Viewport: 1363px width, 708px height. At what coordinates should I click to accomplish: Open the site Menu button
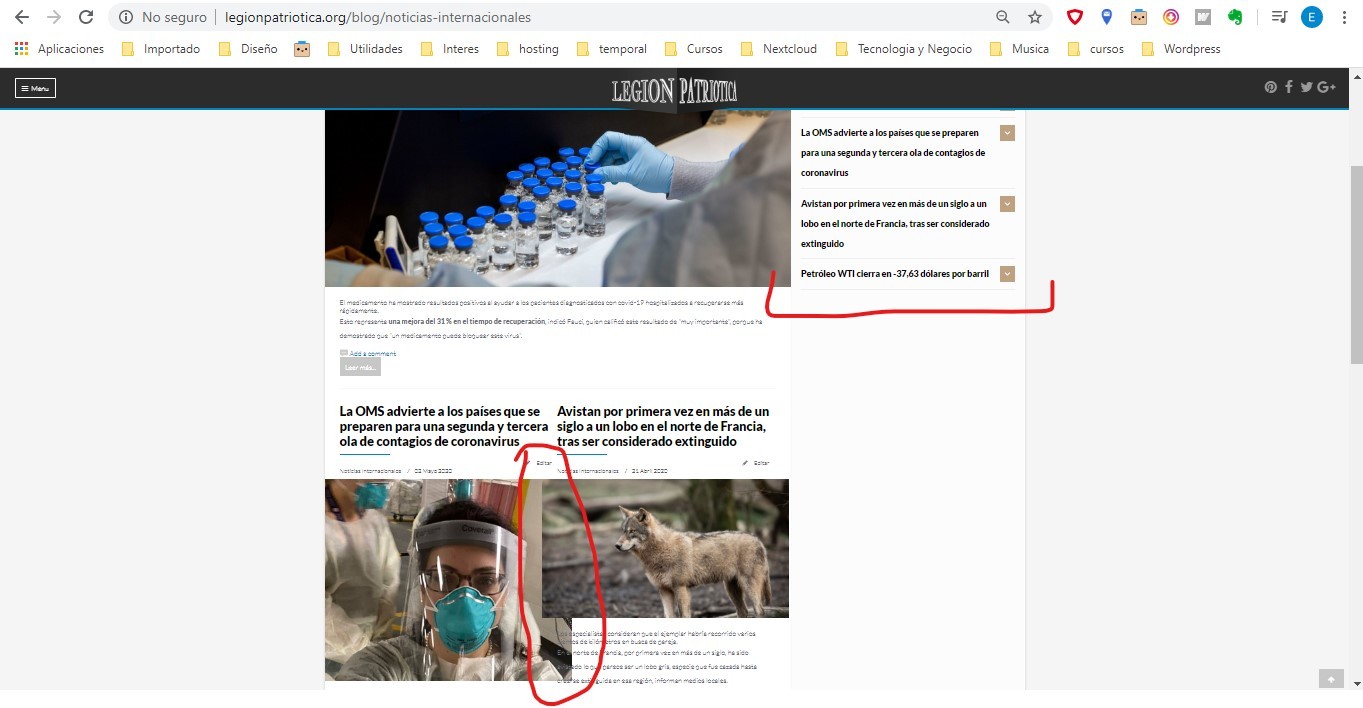point(35,88)
